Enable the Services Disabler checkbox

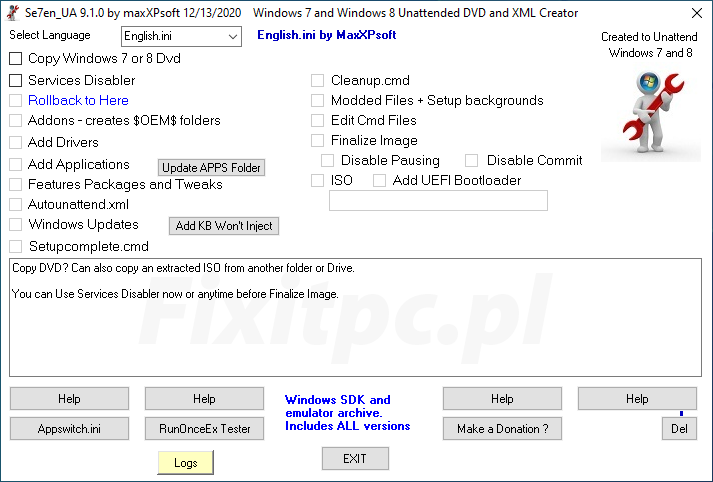coord(15,80)
